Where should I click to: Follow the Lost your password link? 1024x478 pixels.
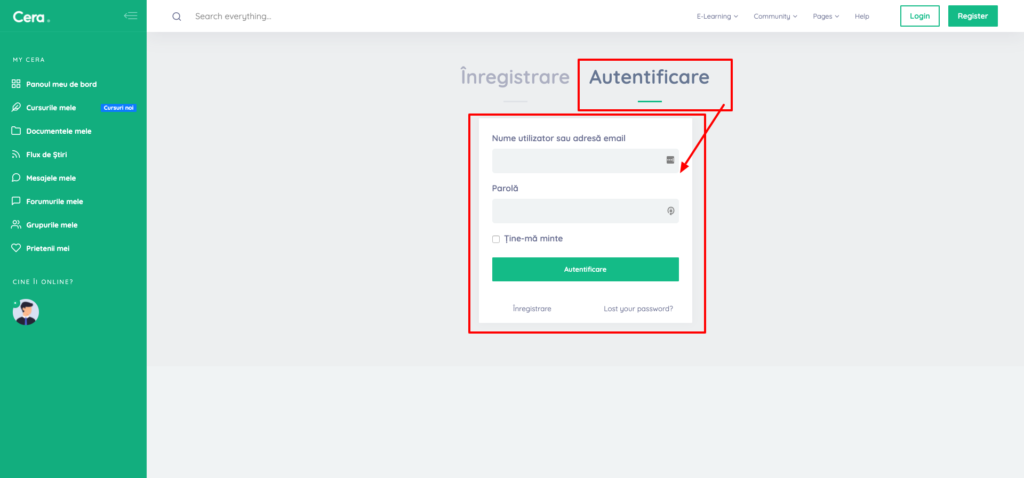click(638, 309)
